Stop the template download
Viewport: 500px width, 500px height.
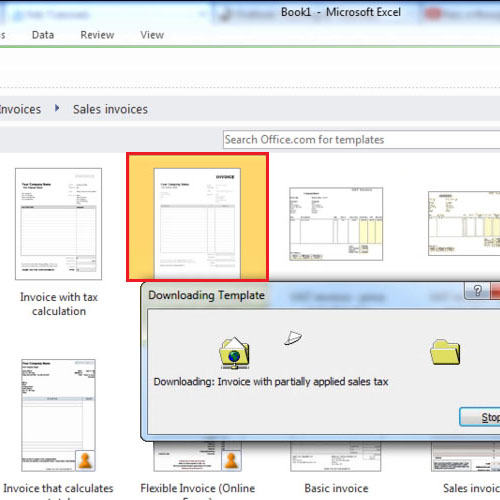coord(479,417)
